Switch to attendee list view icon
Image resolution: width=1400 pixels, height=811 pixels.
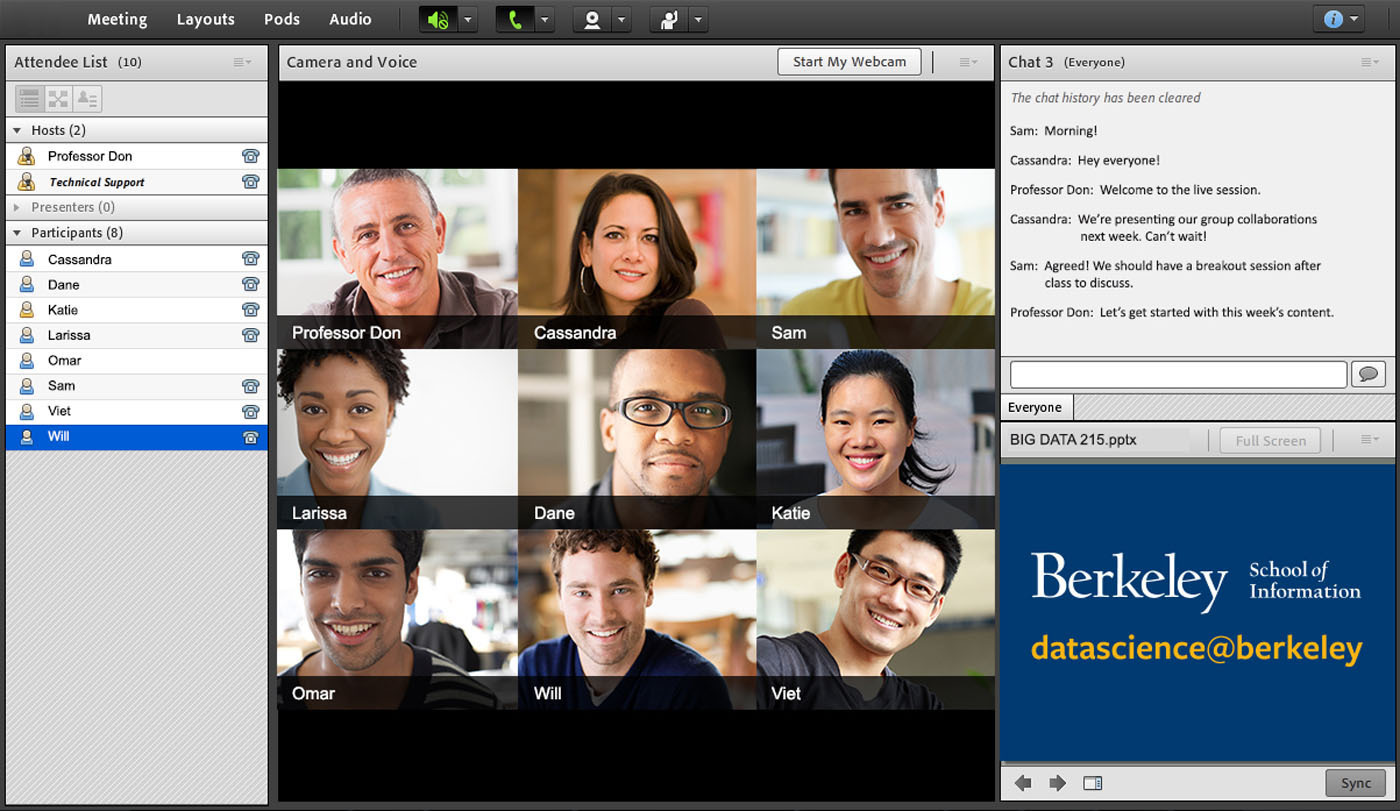click(29, 99)
